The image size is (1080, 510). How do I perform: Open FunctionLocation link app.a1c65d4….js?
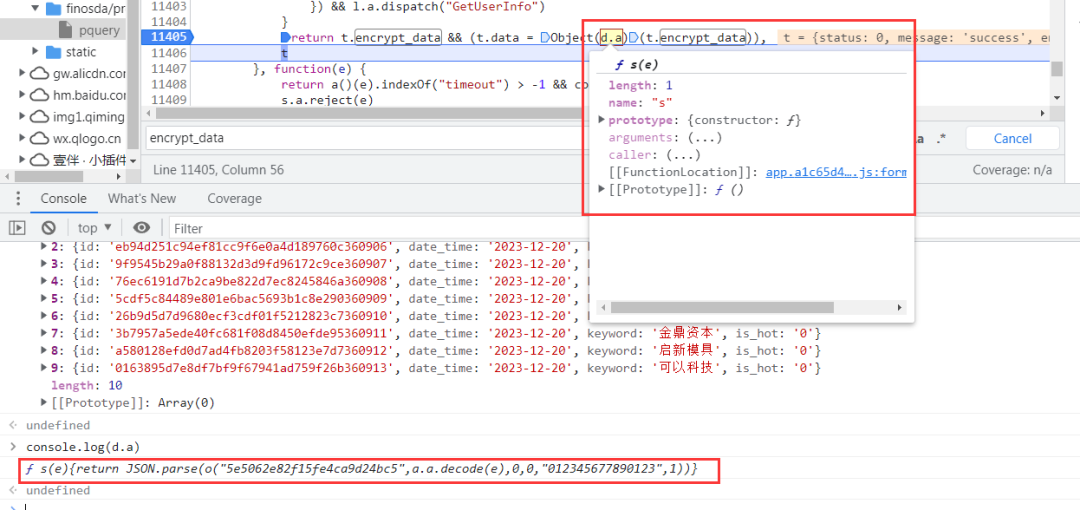[x=836, y=172]
